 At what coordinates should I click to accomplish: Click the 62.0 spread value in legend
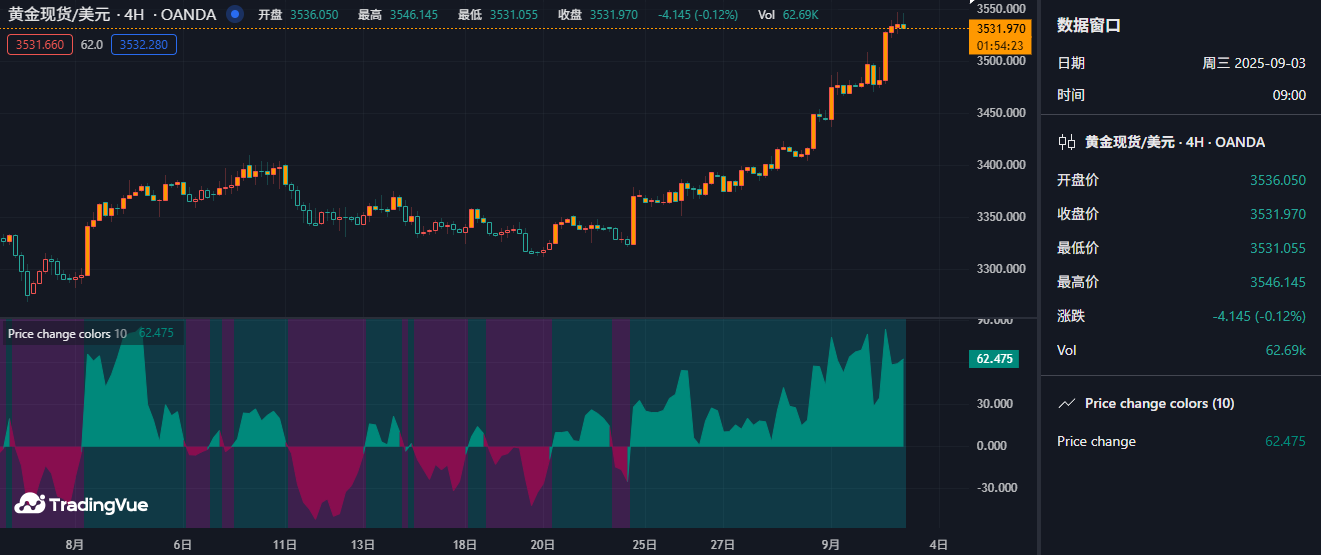(91, 44)
